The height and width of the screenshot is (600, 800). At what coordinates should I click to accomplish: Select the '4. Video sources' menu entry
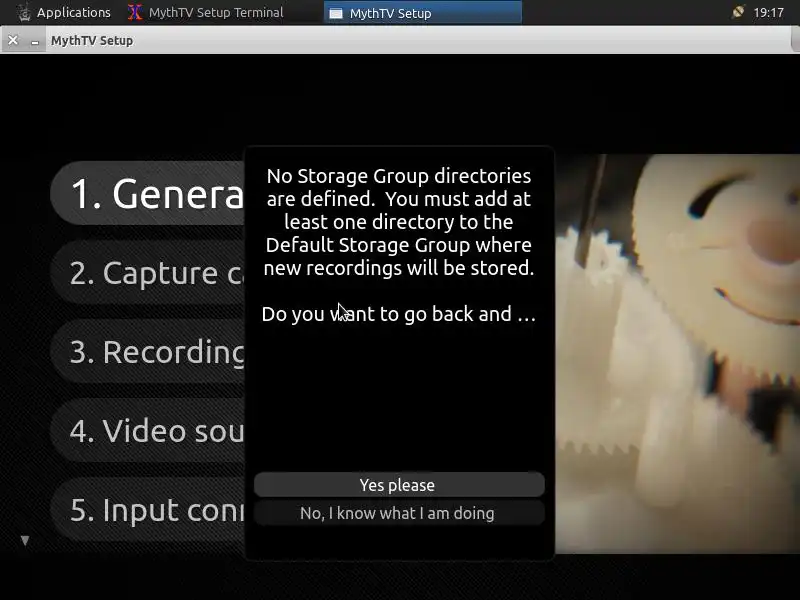pyautogui.click(x=148, y=431)
